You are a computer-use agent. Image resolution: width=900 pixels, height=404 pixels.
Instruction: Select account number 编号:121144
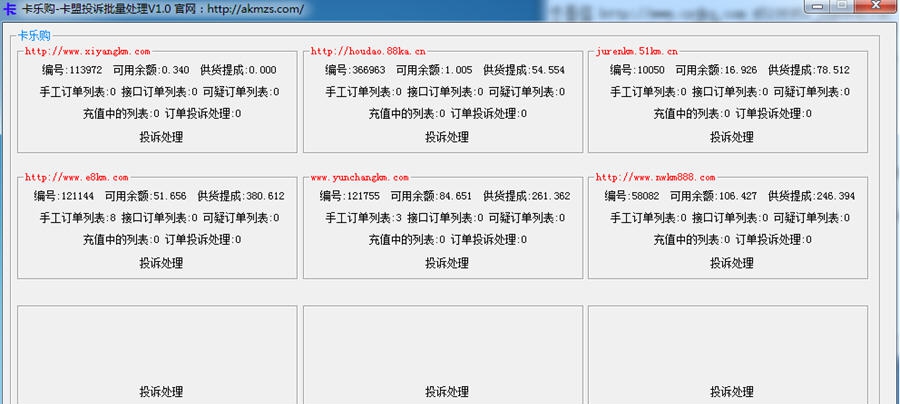(64, 196)
